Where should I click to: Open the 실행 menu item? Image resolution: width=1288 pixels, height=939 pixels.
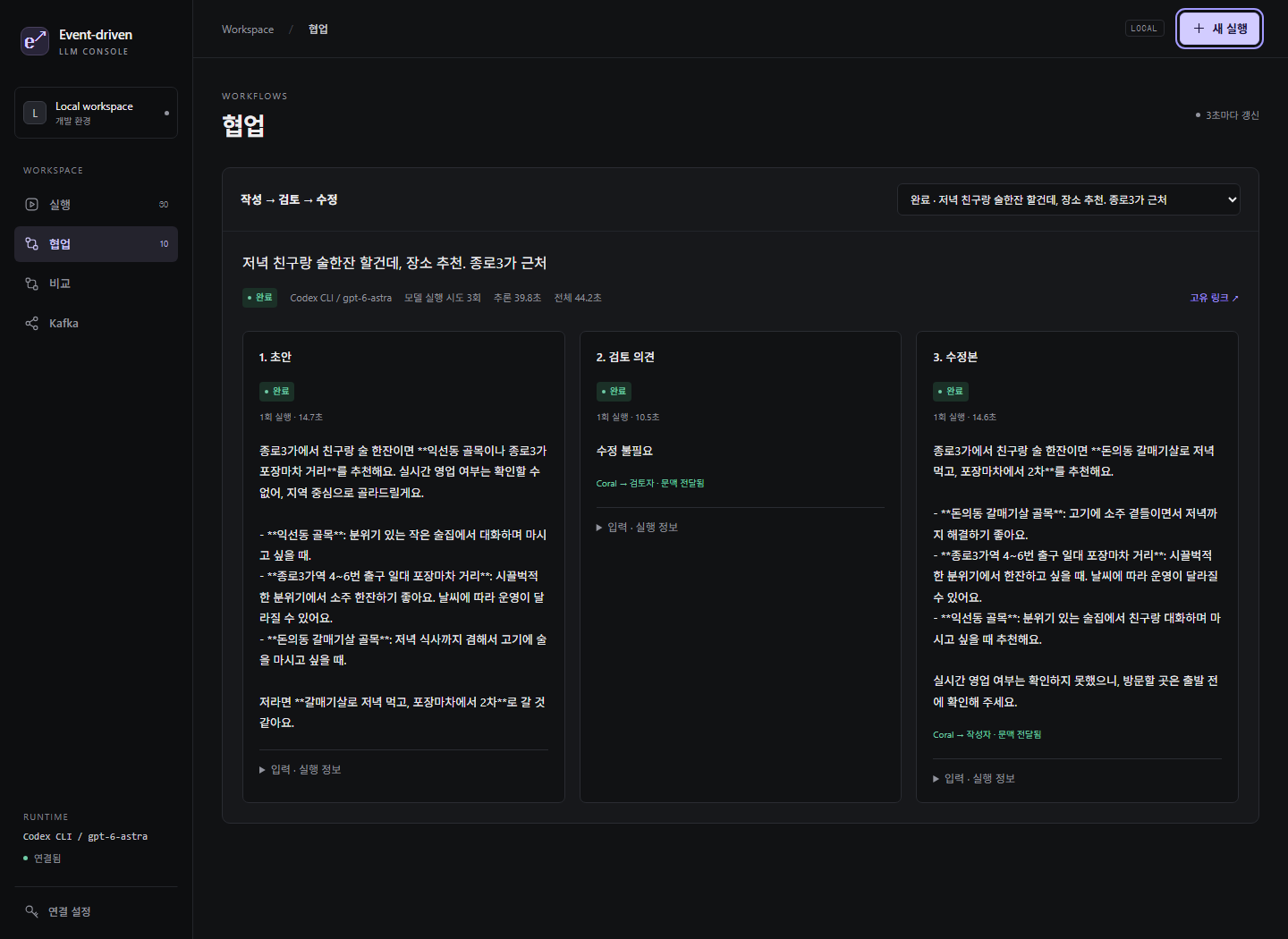(x=96, y=205)
